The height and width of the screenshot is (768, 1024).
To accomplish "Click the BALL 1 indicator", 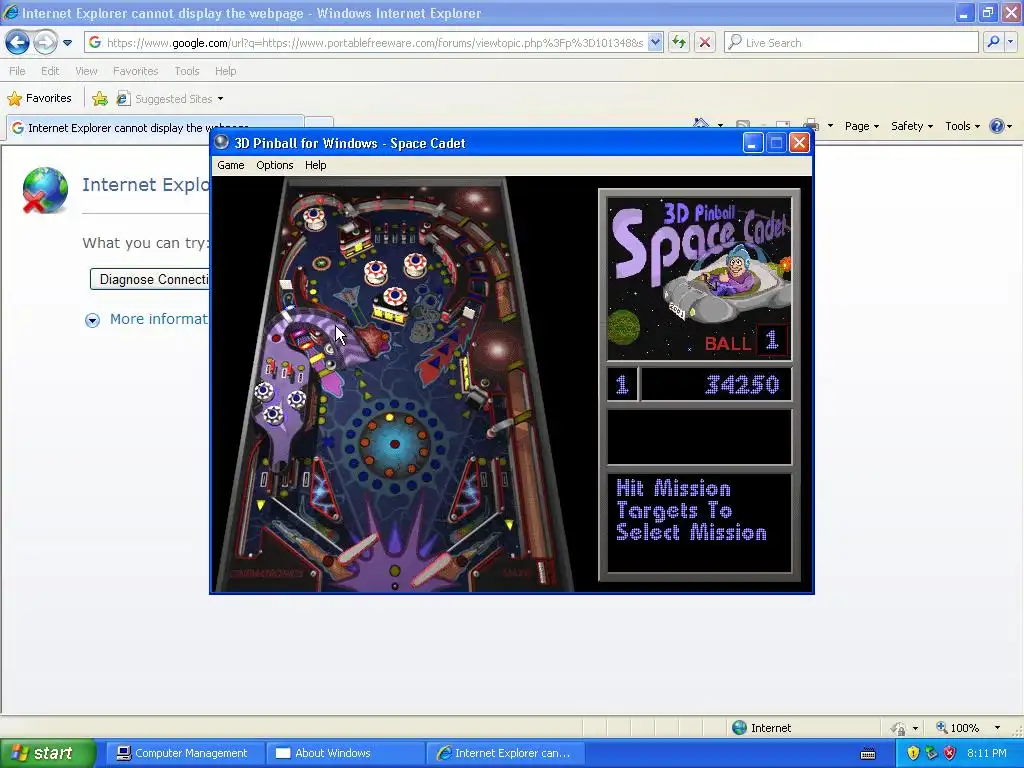I will (x=745, y=342).
